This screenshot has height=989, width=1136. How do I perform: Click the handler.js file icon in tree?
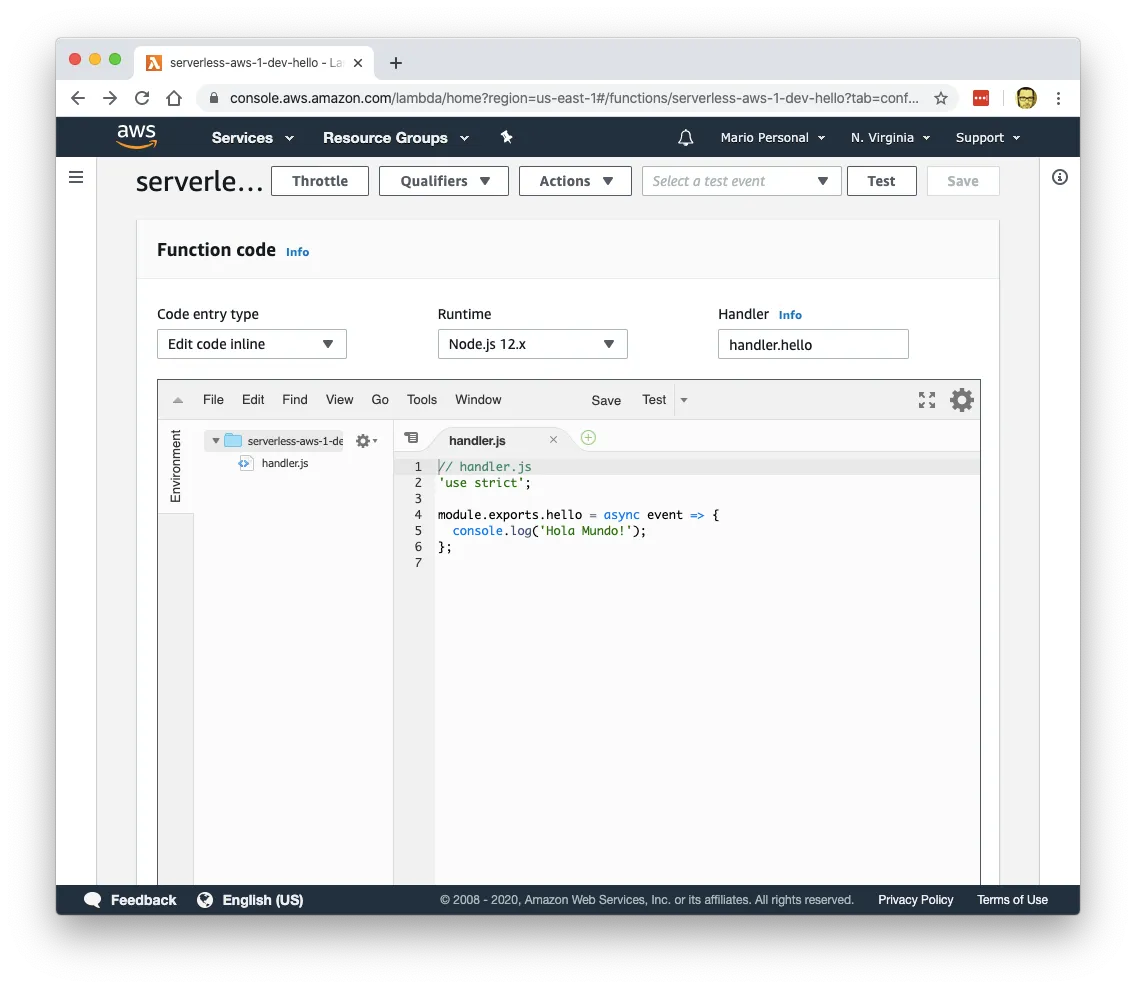coord(245,464)
